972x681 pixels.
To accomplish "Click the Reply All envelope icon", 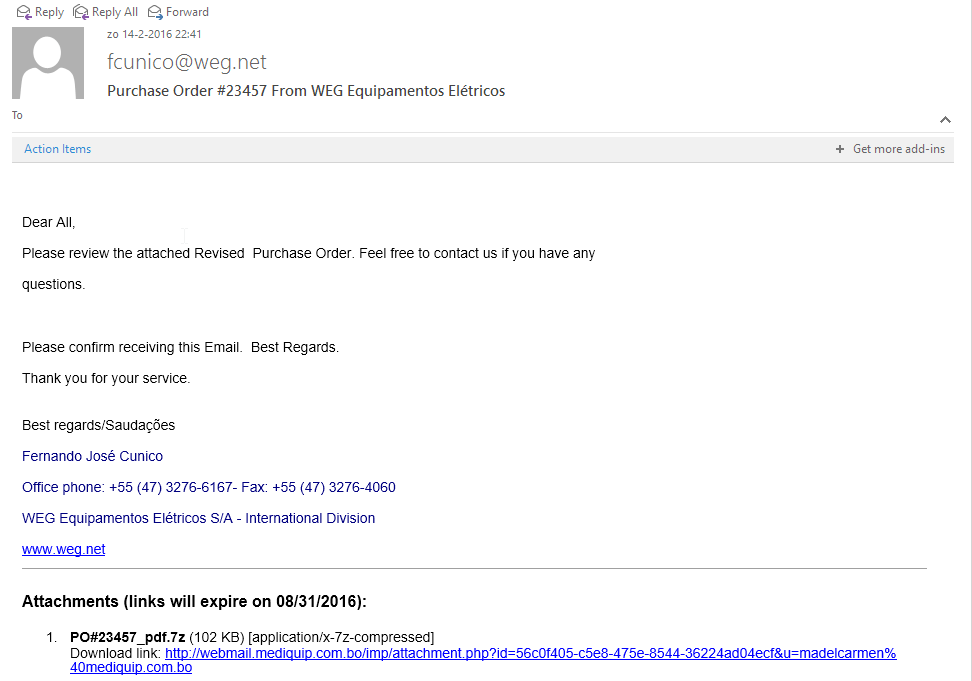I will [x=81, y=12].
